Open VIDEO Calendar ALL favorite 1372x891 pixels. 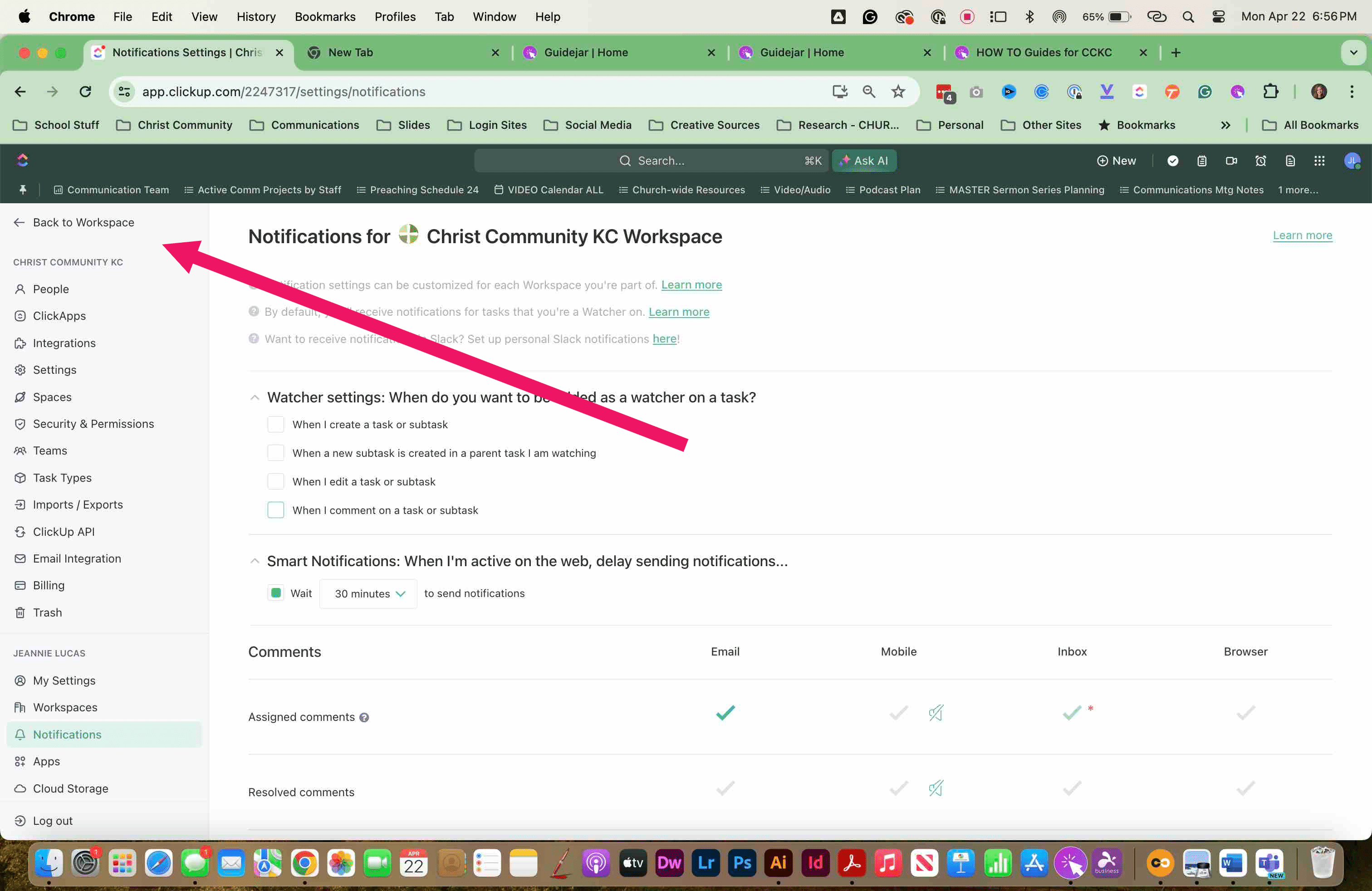tap(549, 190)
